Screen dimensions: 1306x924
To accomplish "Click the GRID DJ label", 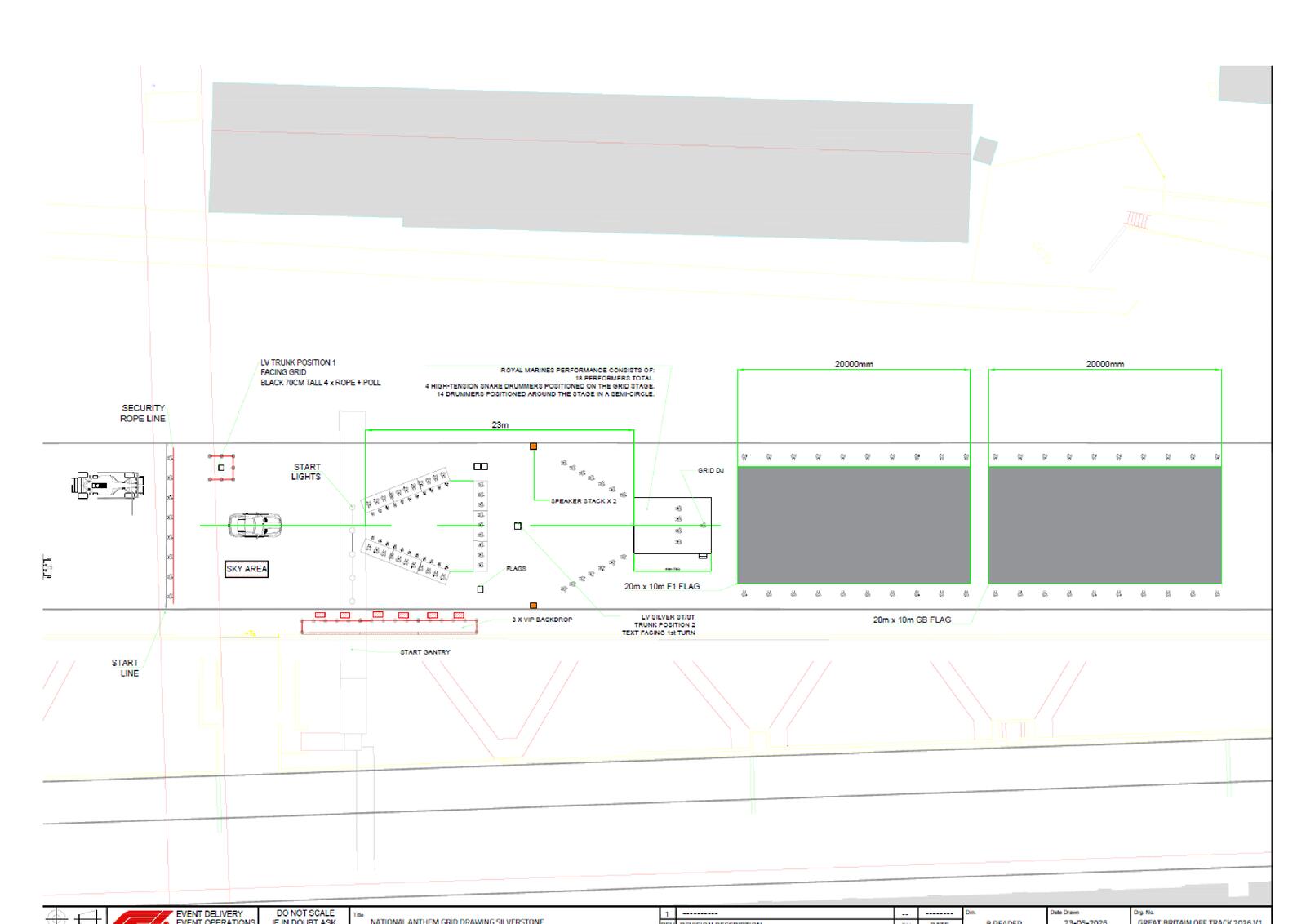I will point(710,471).
